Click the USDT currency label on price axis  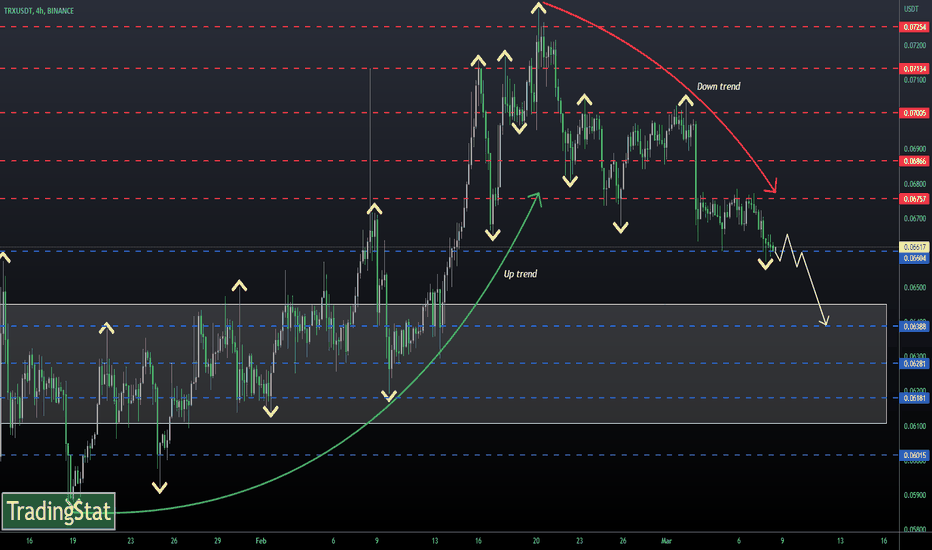pos(911,9)
